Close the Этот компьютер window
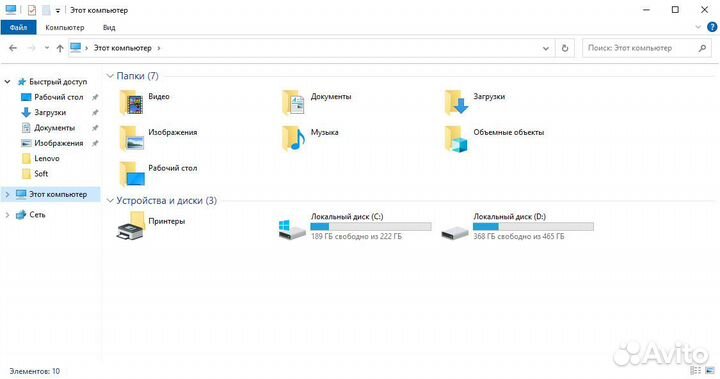 pos(704,10)
